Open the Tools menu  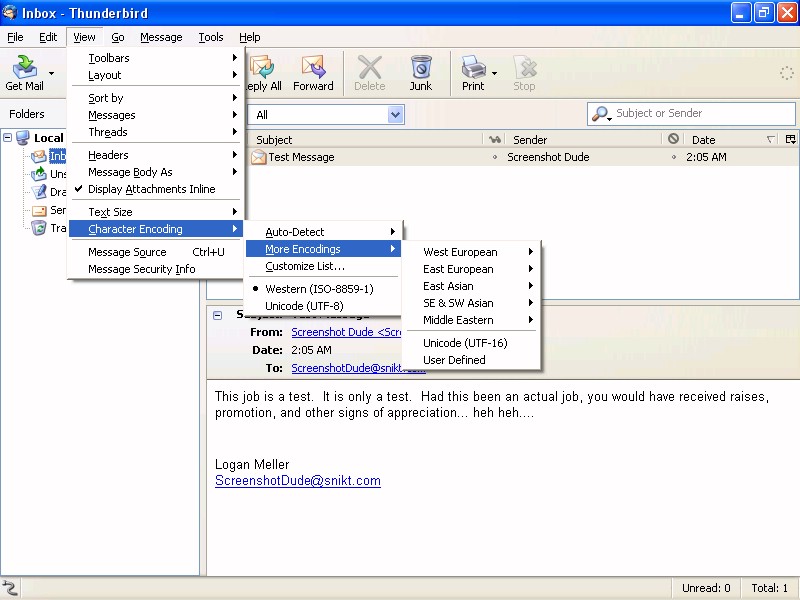211,37
